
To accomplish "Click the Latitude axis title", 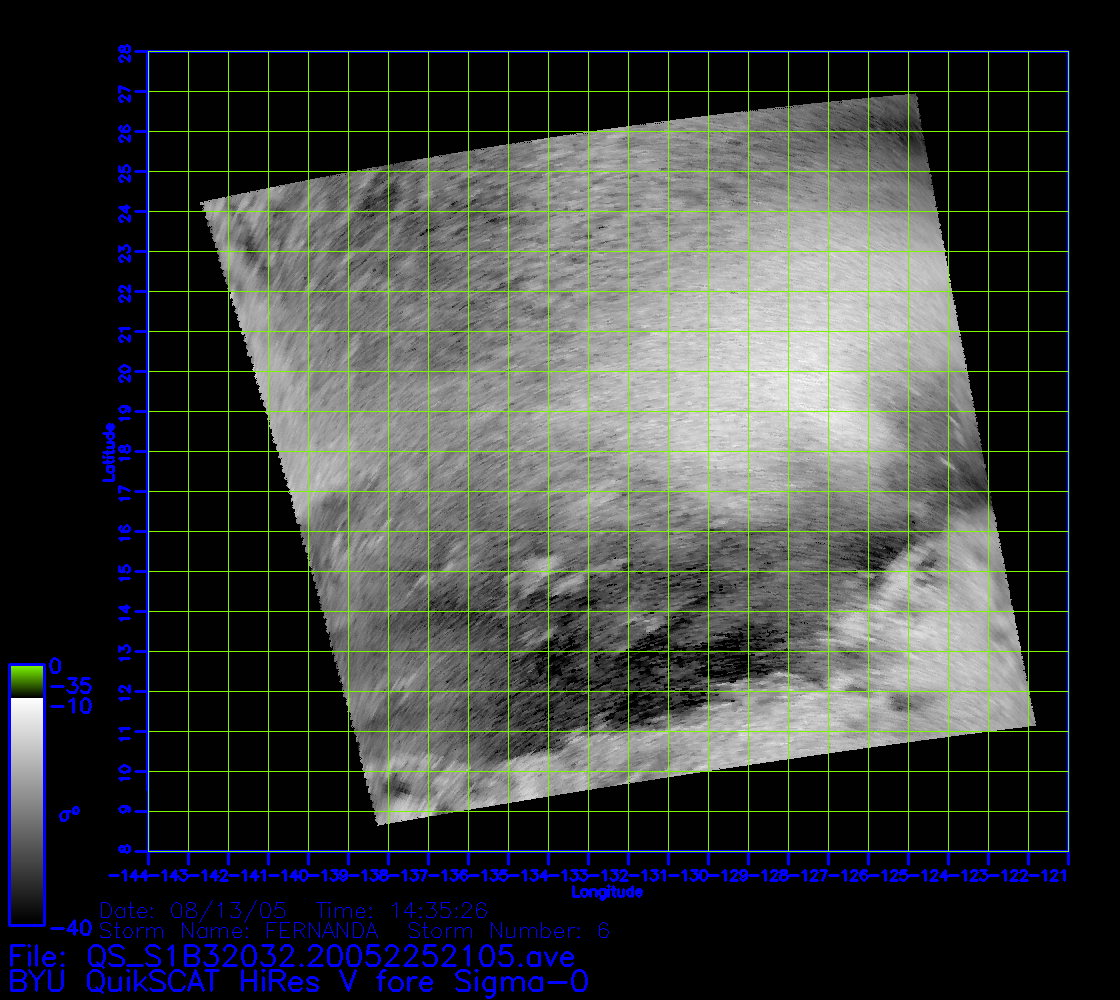I will pos(108,451).
